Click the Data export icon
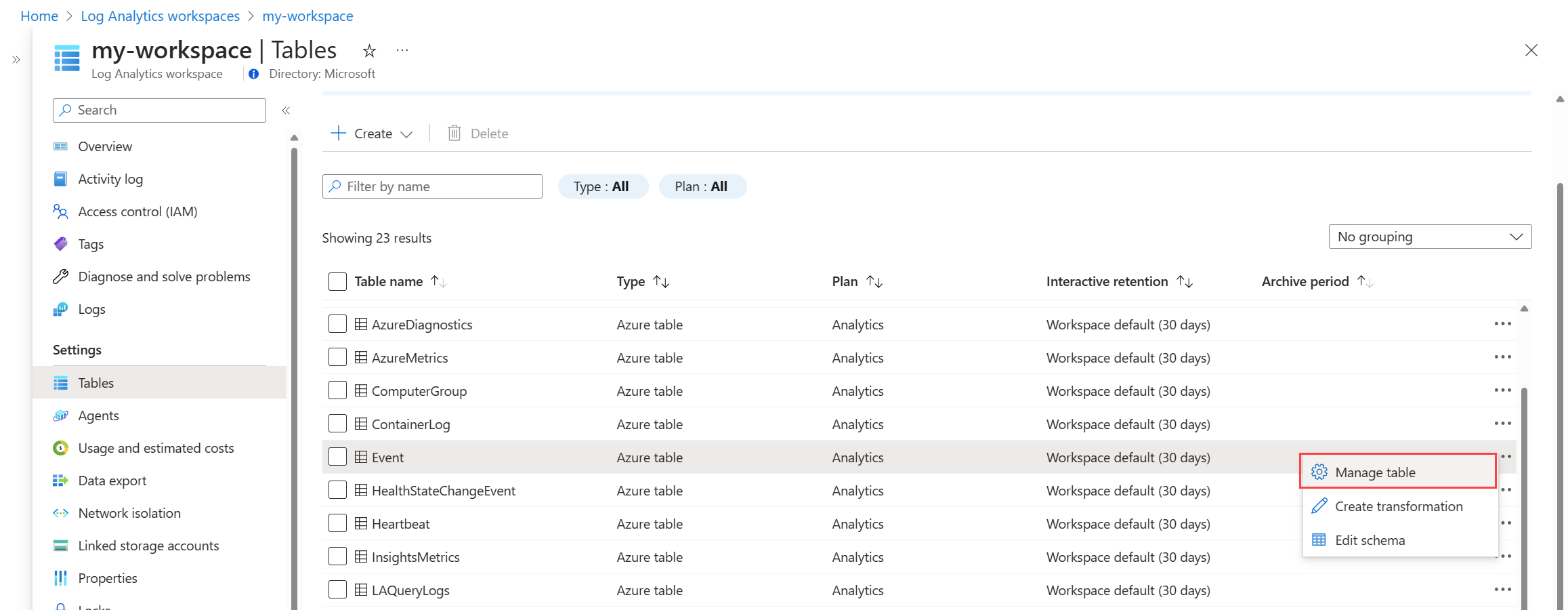Screen dimensions: 1568x610 [61, 481]
